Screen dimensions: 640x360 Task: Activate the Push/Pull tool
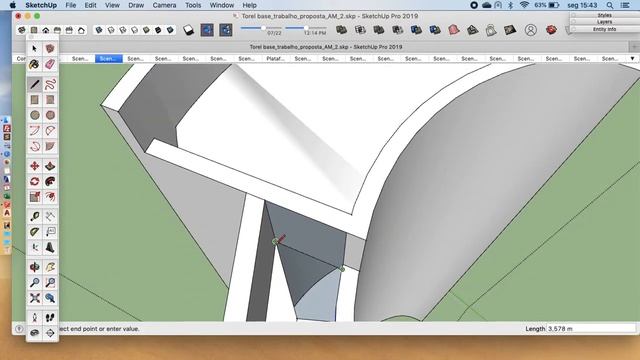[50, 166]
